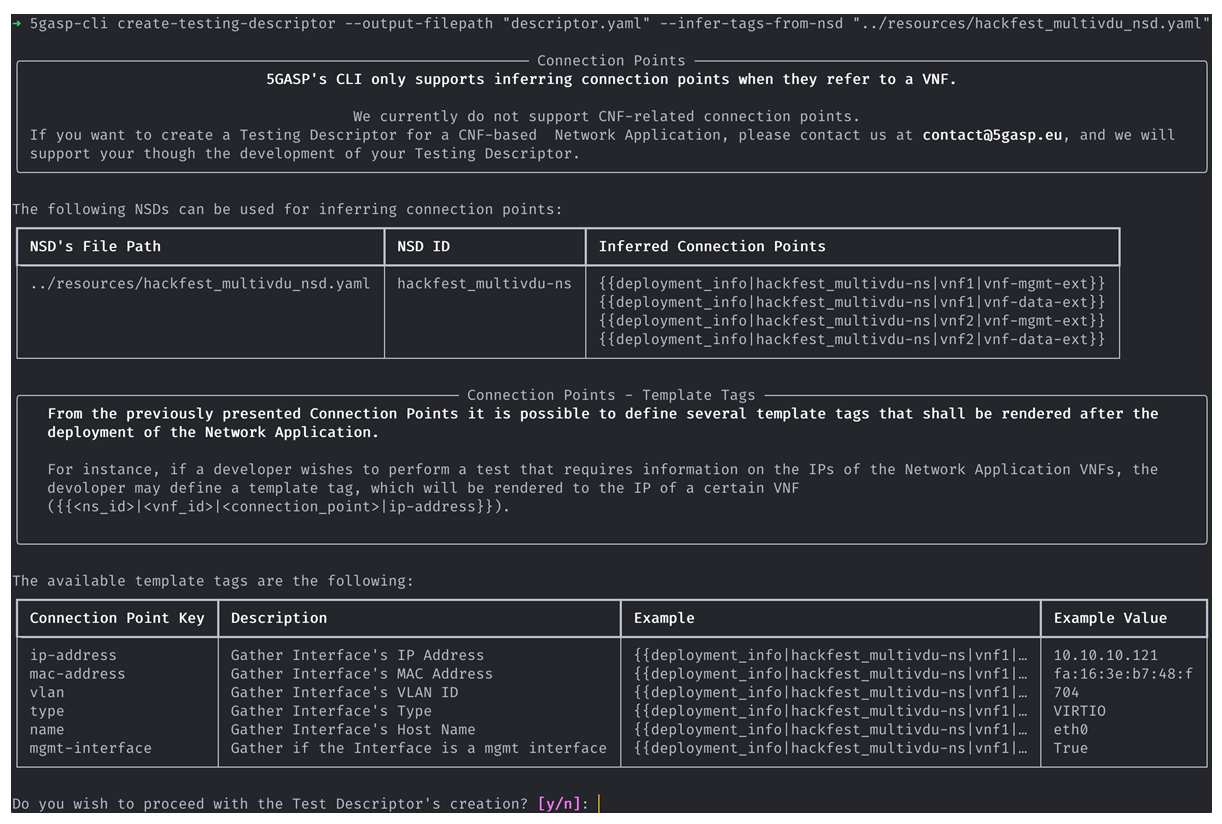Click the VIRTIO example value
Image resolution: width=1222 pixels, height=824 pixels.
(x=1080, y=711)
